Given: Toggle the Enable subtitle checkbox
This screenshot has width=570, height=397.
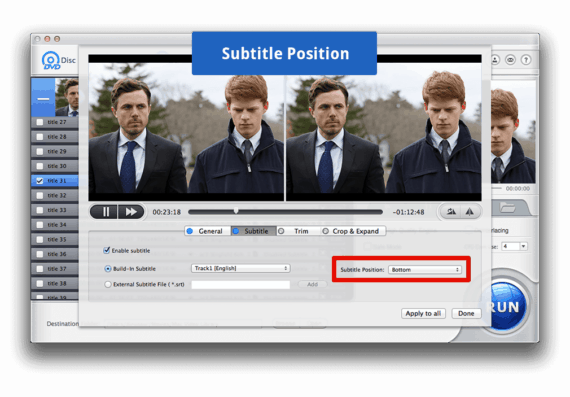Looking at the screenshot, I should tap(107, 250).
